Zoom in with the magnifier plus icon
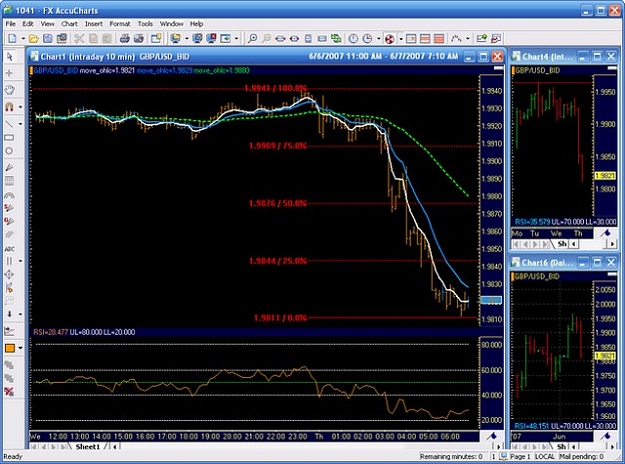 click(252, 39)
